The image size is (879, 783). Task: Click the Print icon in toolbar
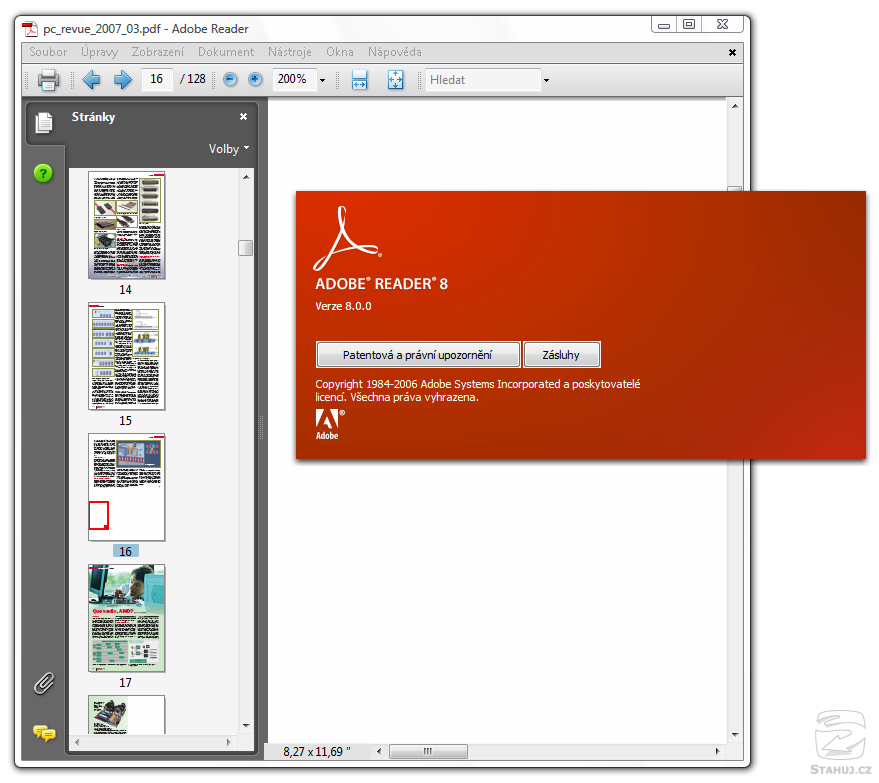coord(48,80)
